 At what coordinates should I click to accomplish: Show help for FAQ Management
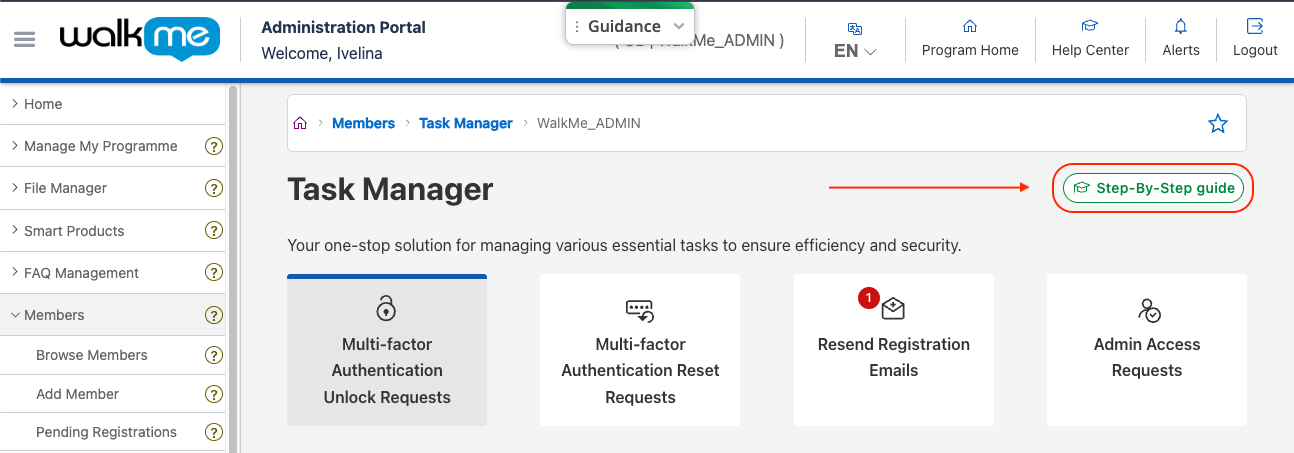[x=213, y=273]
